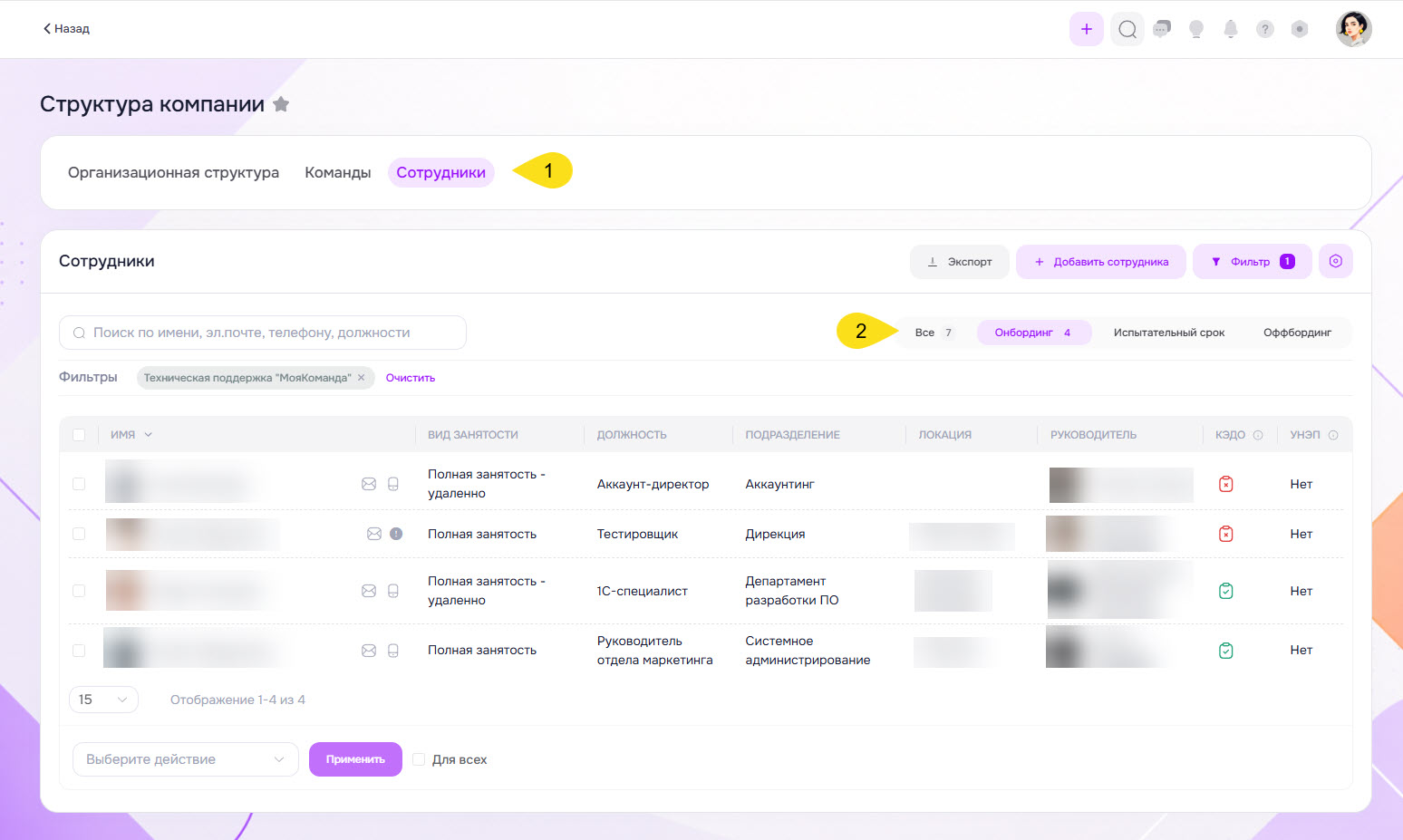This screenshot has width=1403, height=840.
Task: Click mail icon in 1С-специалист row
Action: point(369,591)
